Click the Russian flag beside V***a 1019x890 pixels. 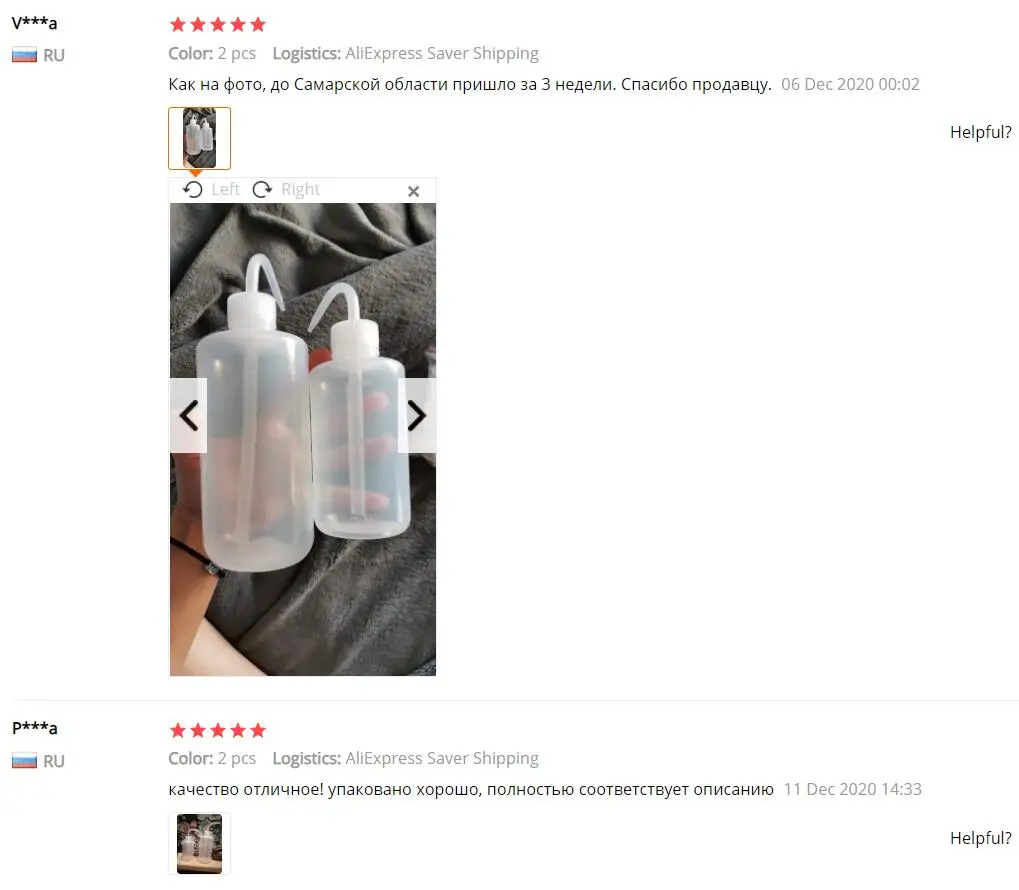pyautogui.click(x=24, y=55)
